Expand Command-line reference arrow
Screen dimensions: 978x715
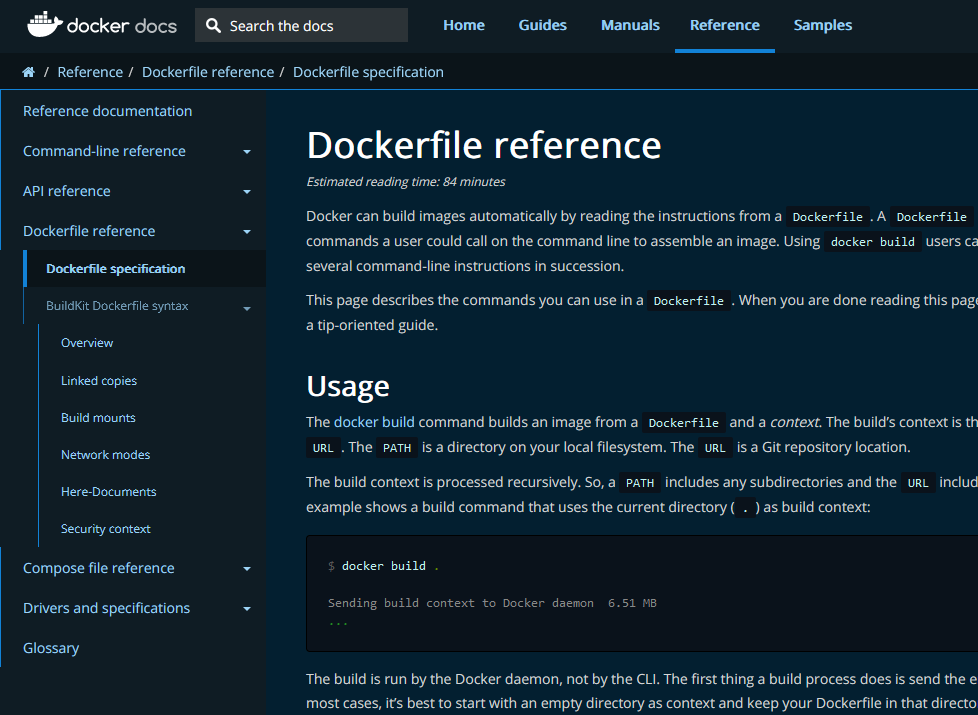(x=247, y=152)
